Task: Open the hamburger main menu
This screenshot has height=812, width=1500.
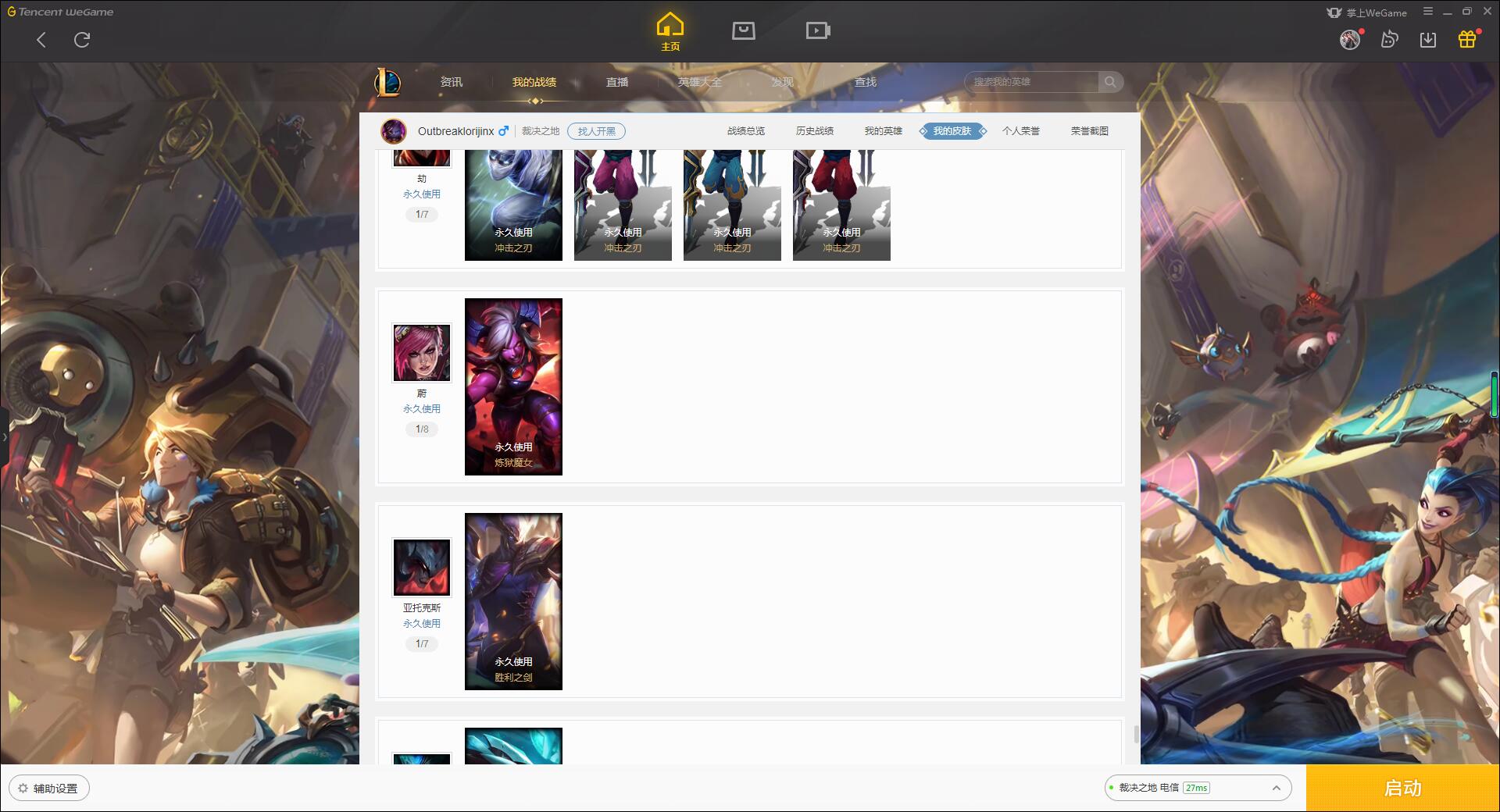Action: [1428, 12]
